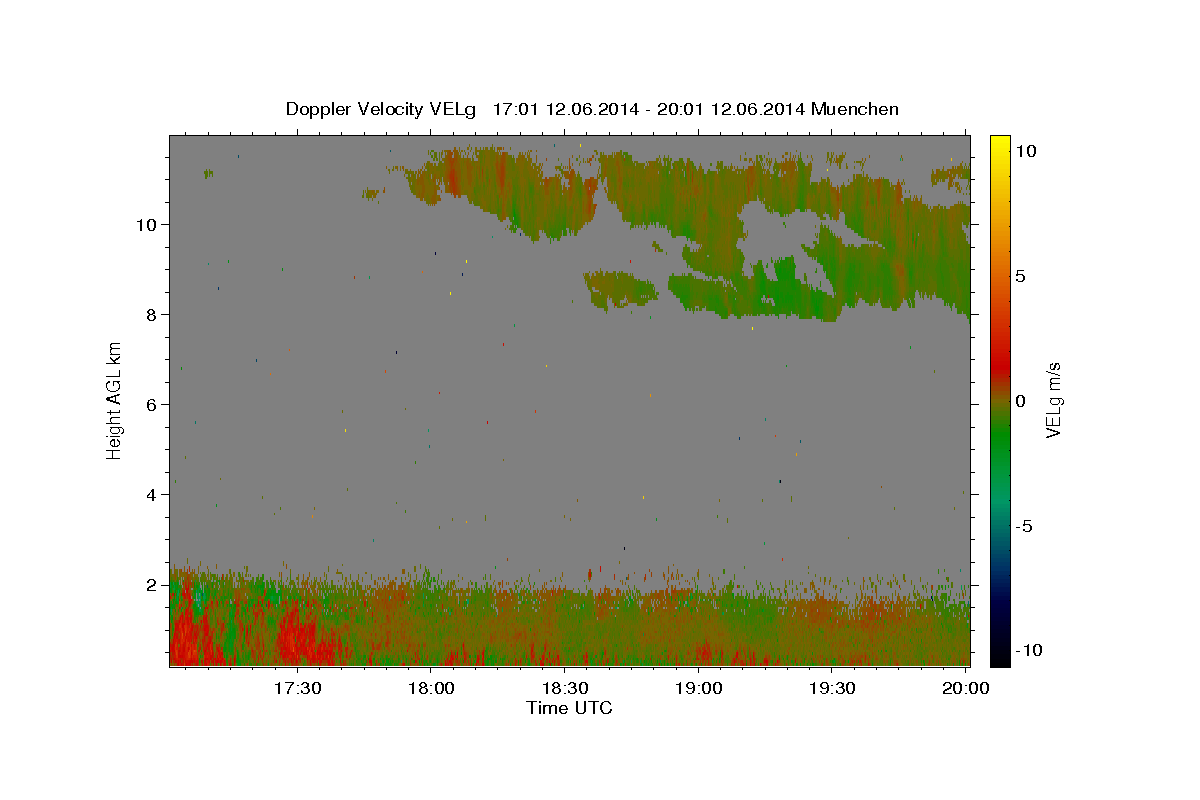Screen dimensions: 1200x800
Task: Click the yellow top of the colorbar
Action: pos(1000,145)
